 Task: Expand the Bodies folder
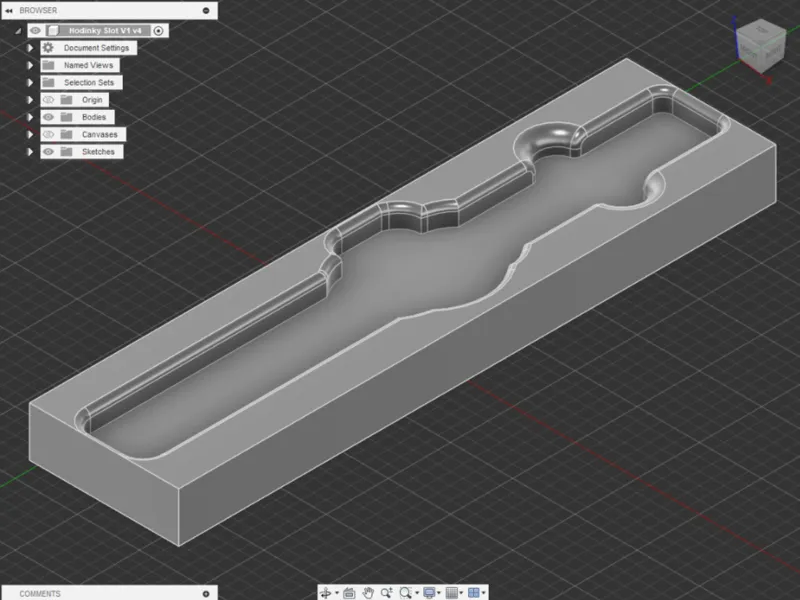click(30, 117)
